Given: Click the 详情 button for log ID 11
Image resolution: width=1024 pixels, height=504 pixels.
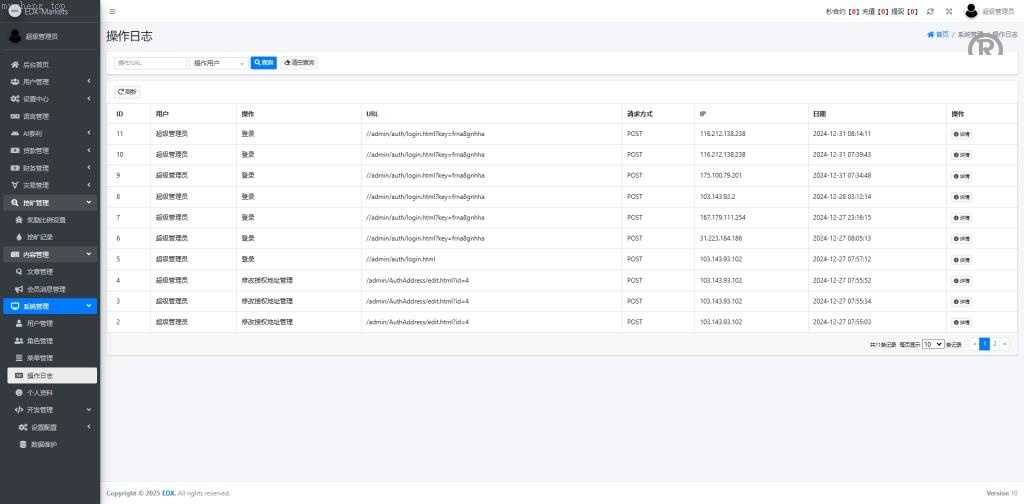Looking at the screenshot, I should [x=961, y=133].
